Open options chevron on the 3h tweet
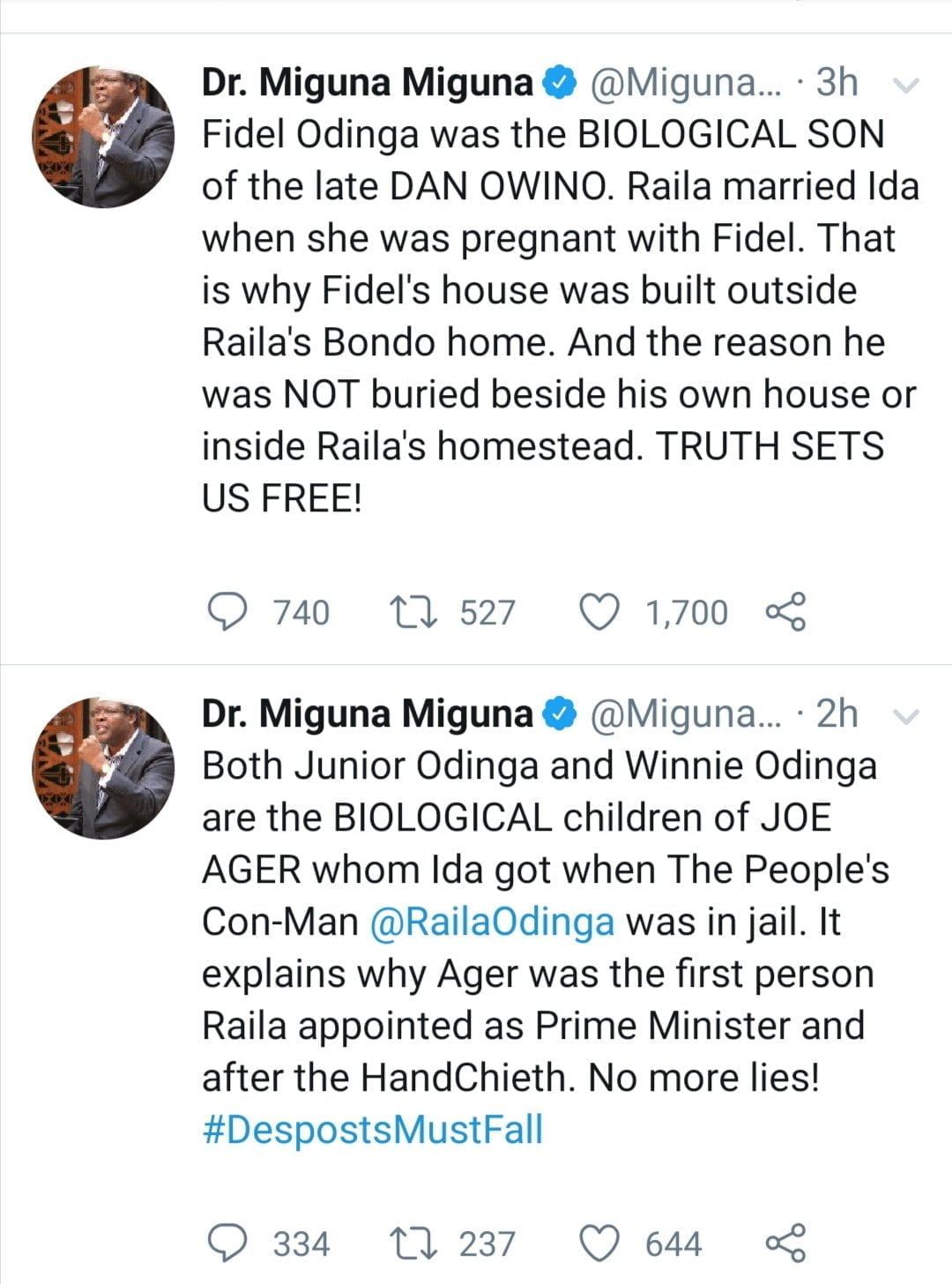 pos(905,85)
